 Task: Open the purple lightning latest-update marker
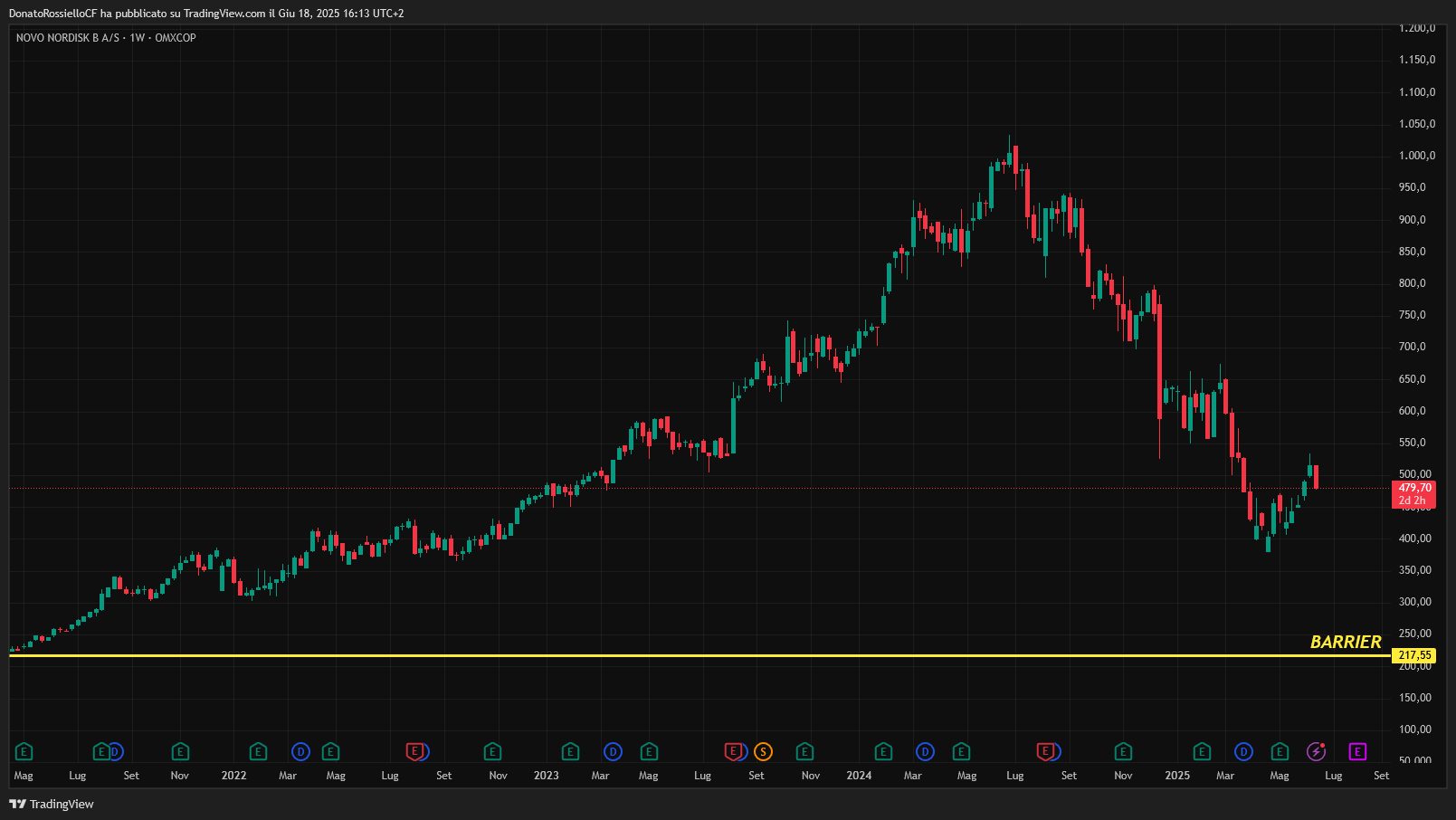pos(1317,751)
